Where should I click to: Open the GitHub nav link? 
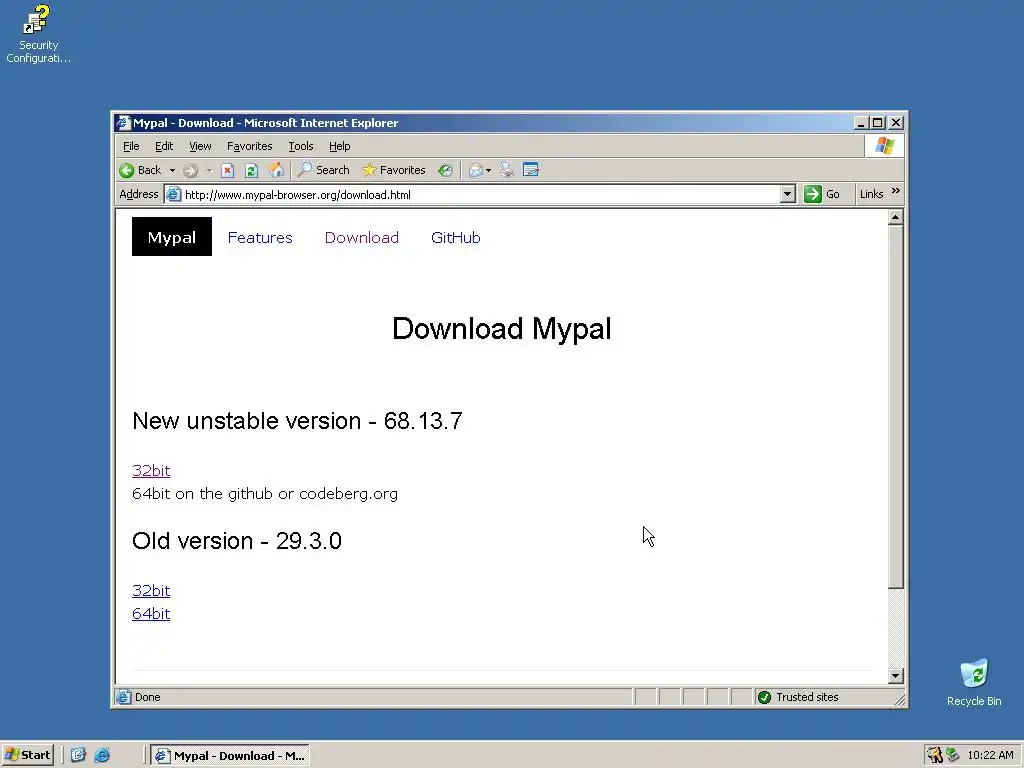click(456, 238)
